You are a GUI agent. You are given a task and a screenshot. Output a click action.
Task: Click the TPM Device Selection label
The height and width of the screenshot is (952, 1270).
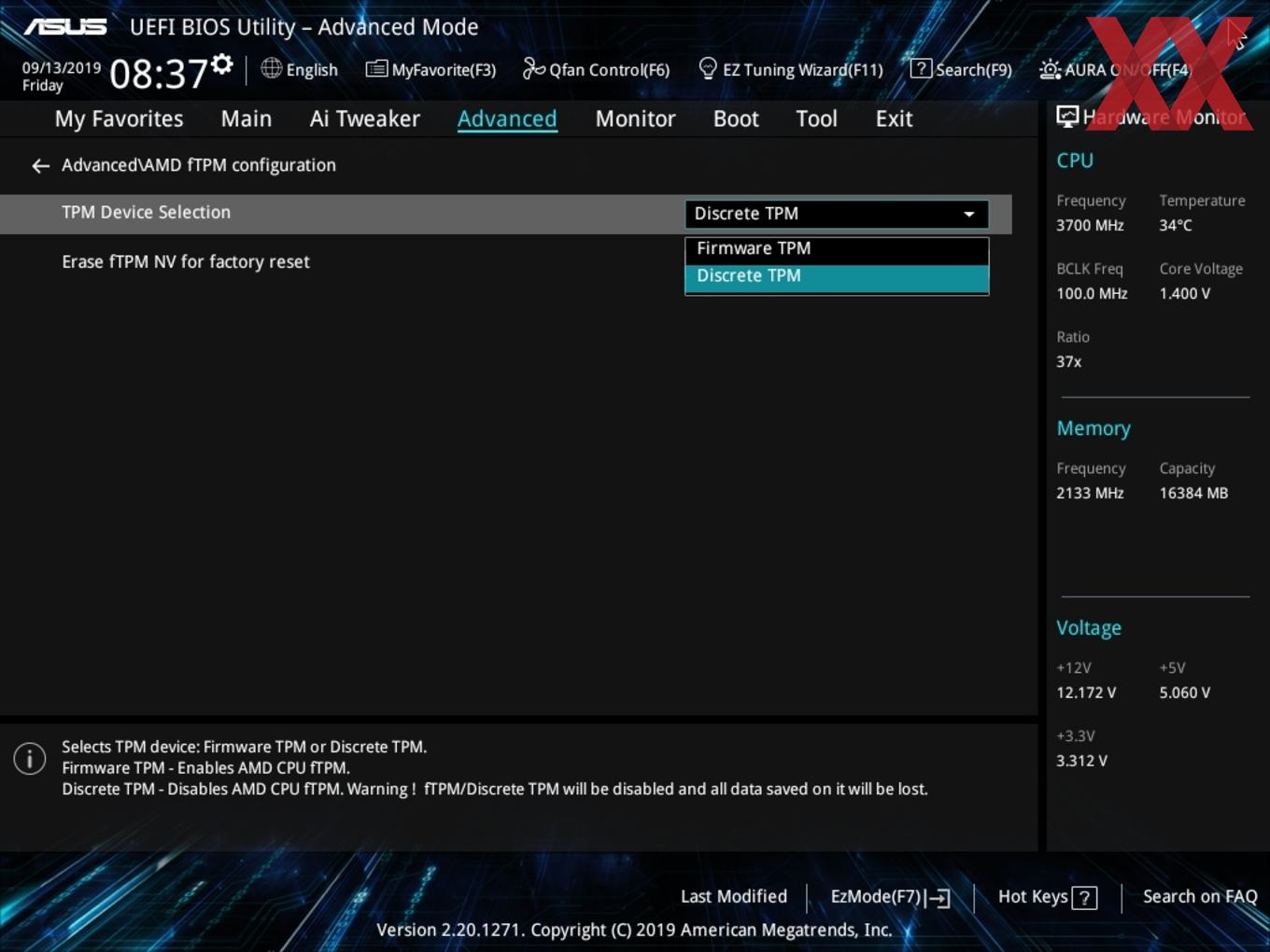point(146,212)
